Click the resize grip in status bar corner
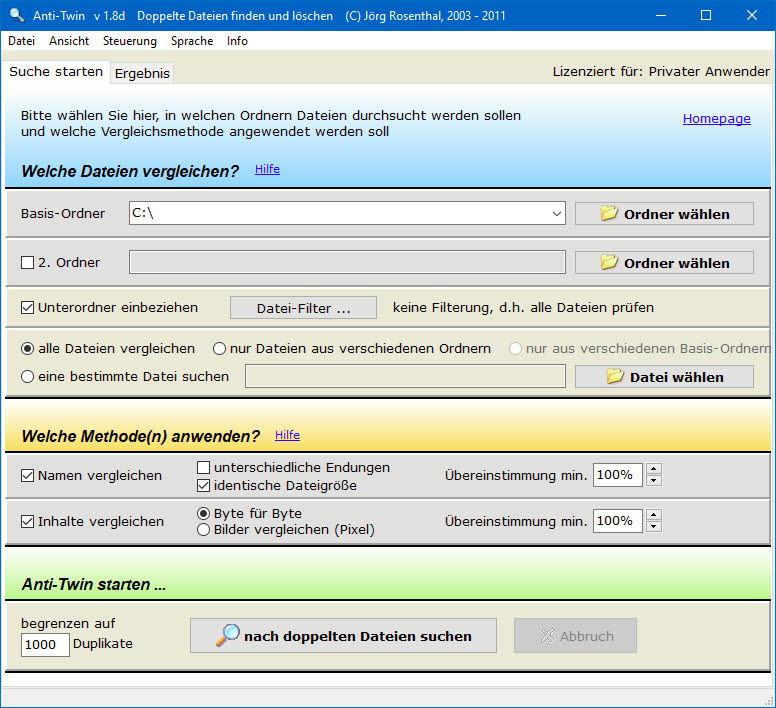The width and height of the screenshot is (776, 708). pyautogui.click(x=770, y=701)
